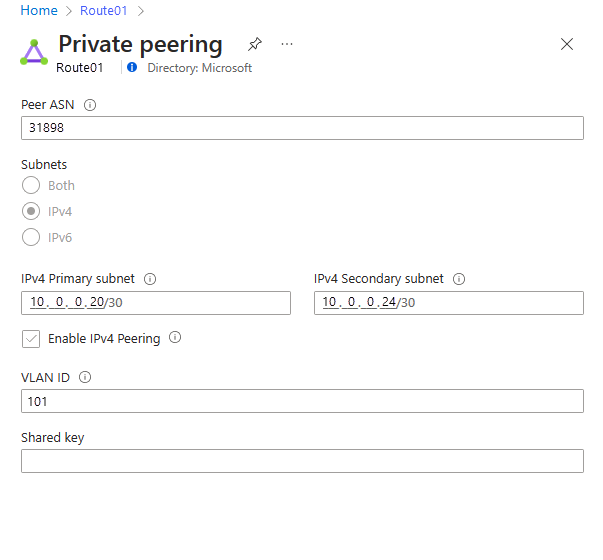Screen dimensions: 603x560
Task: Click the IPv4 Primary subnet field
Action: 156,303
